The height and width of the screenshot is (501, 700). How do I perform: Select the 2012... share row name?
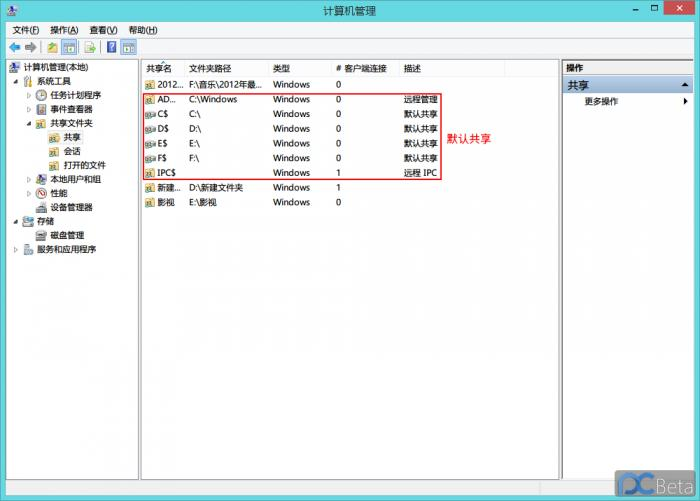click(170, 84)
